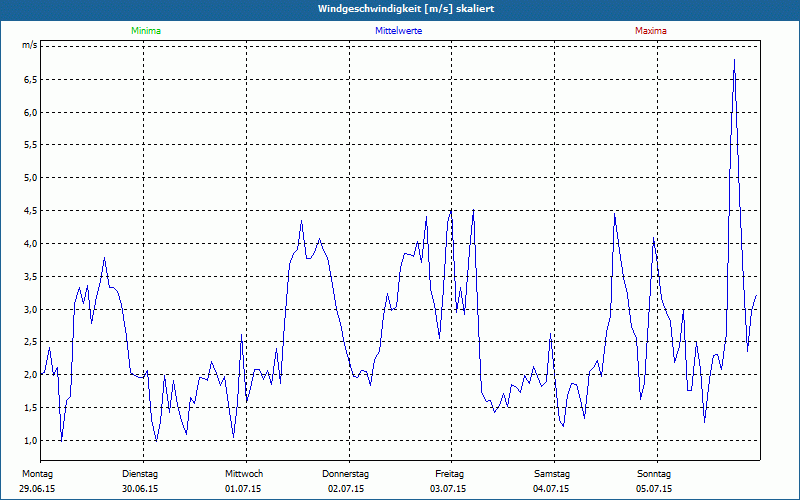The width and height of the screenshot is (800, 500).
Task: Click the Sonntag day label
Action: (x=654, y=474)
